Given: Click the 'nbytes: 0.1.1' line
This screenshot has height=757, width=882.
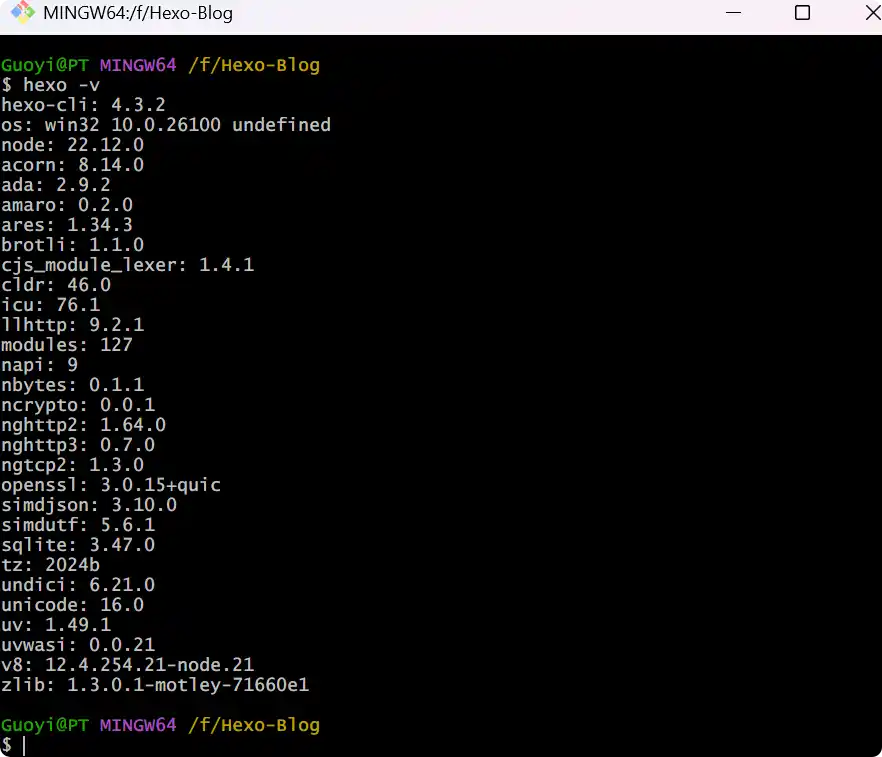Looking at the screenshot, I should [73, 384].
